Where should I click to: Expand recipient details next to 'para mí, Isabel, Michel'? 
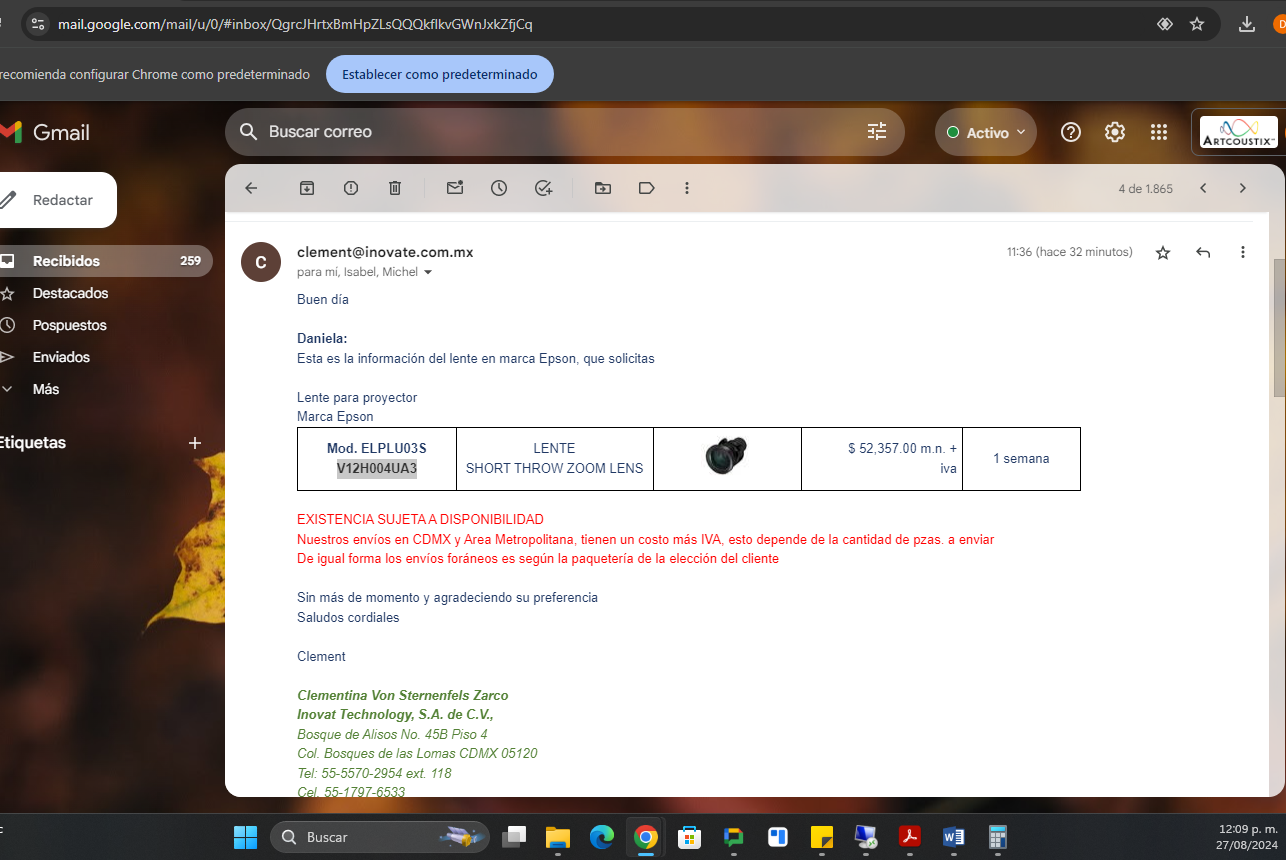pos(429,273)
